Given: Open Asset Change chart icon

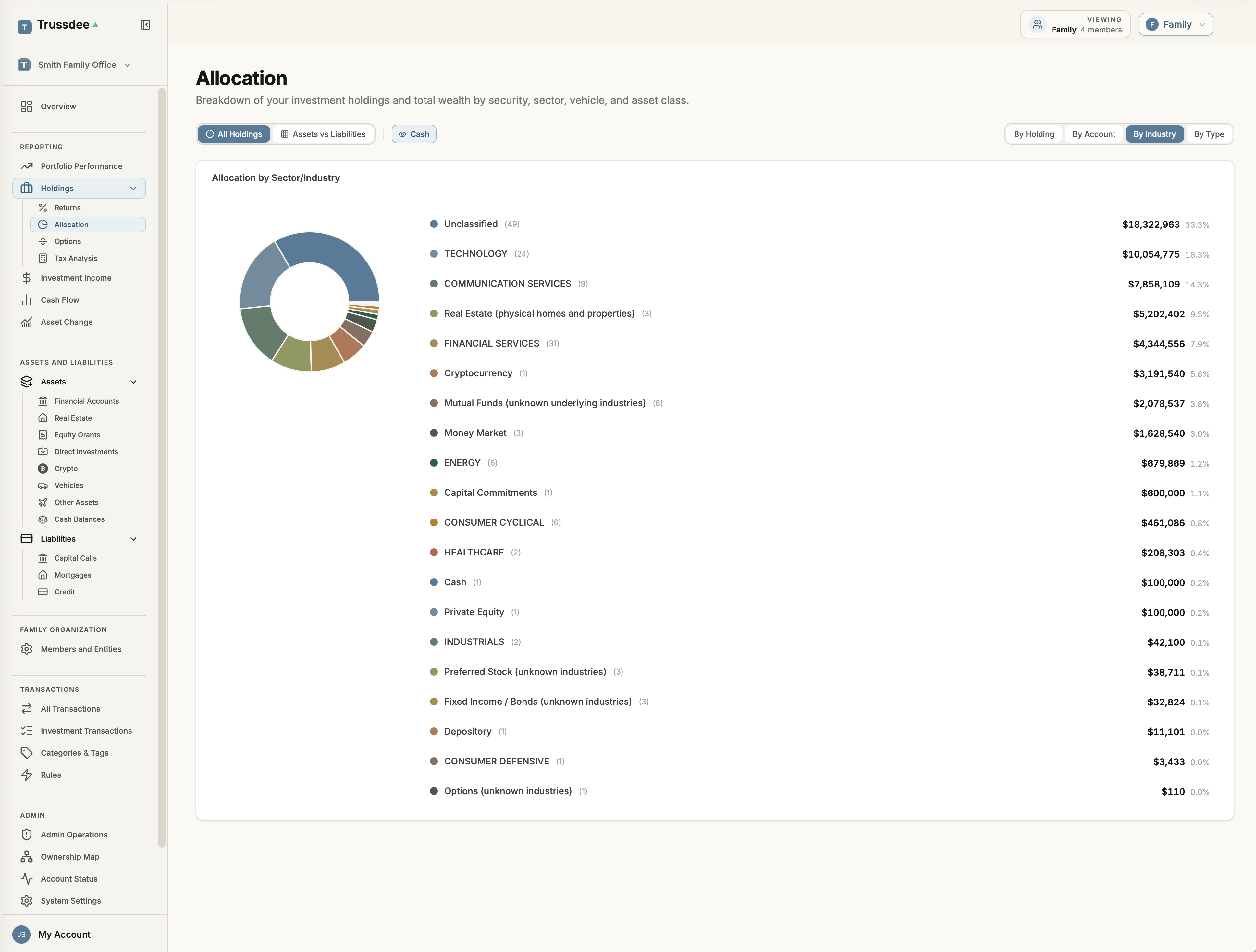Looking at the screenshot, I should click(27, 322).
